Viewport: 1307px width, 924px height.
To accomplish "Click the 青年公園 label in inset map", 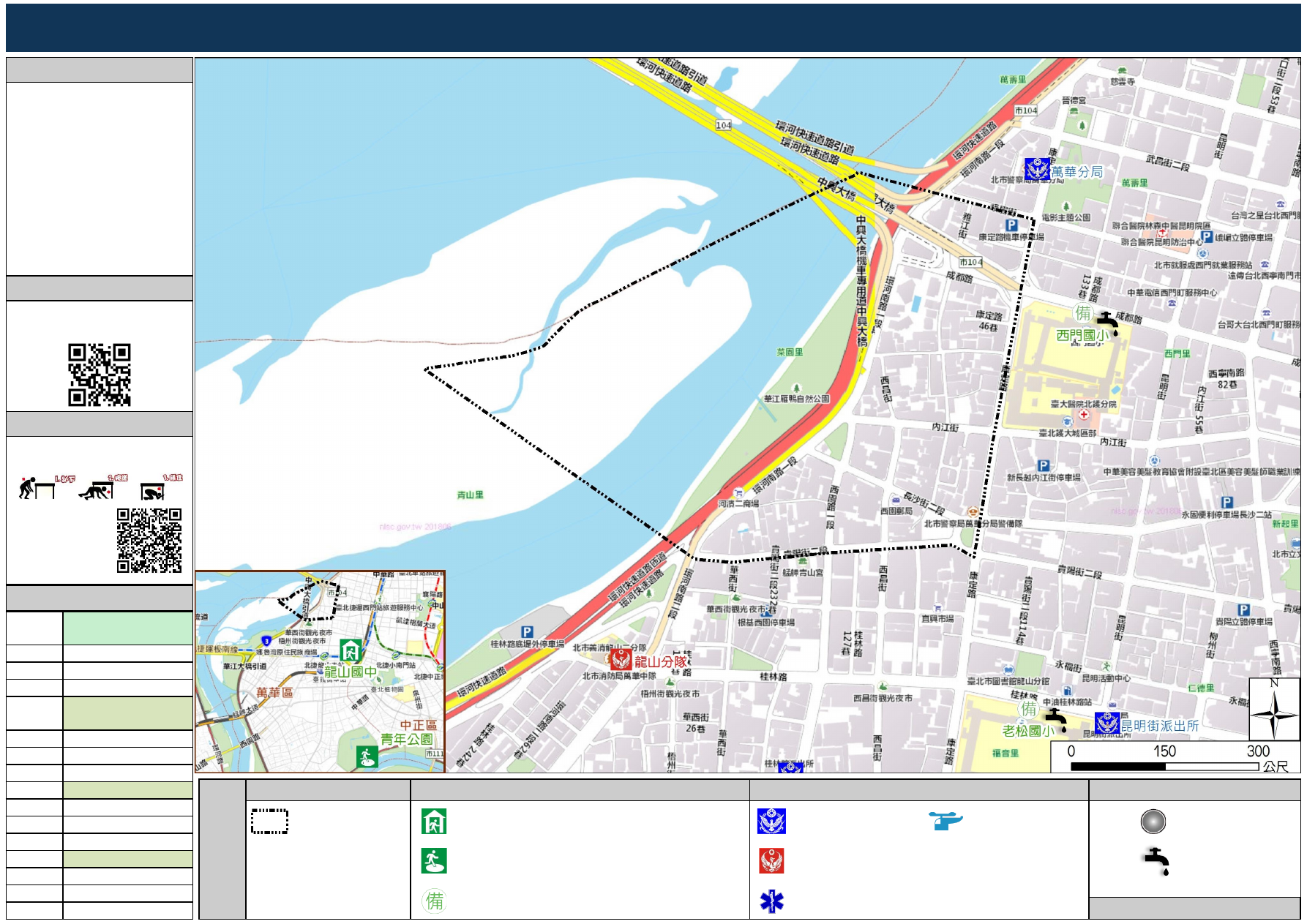I will pos(406,739).
